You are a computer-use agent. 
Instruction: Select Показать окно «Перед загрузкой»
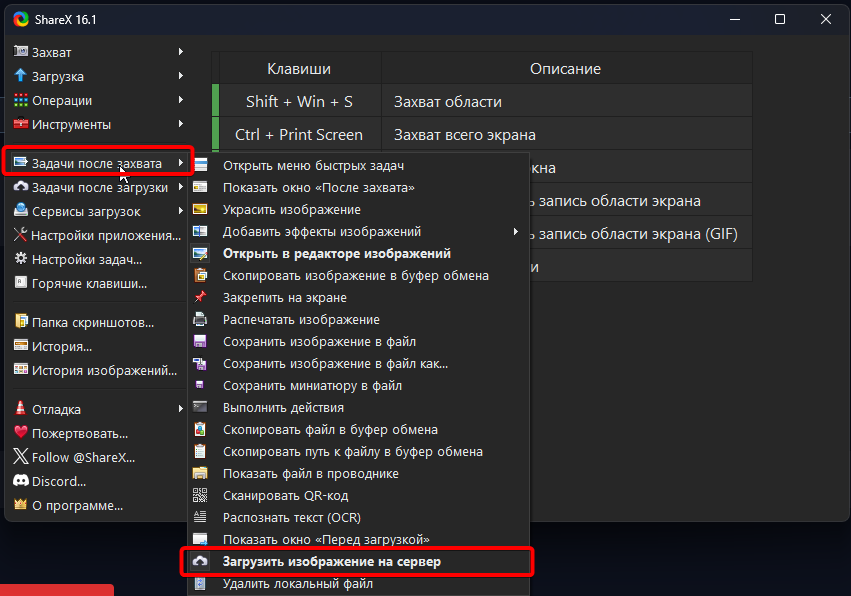coord(358,539)
